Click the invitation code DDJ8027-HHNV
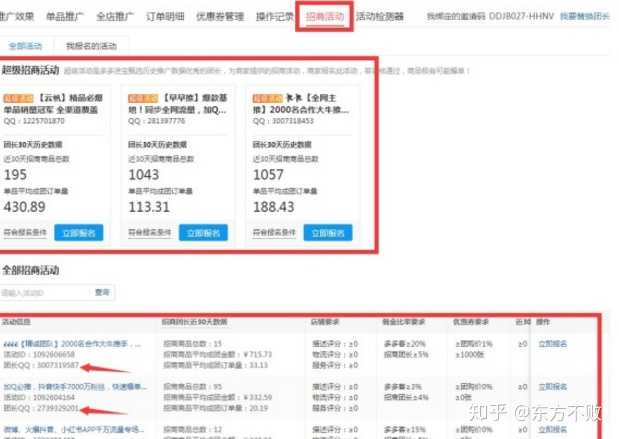 click(x=521, y=17)
